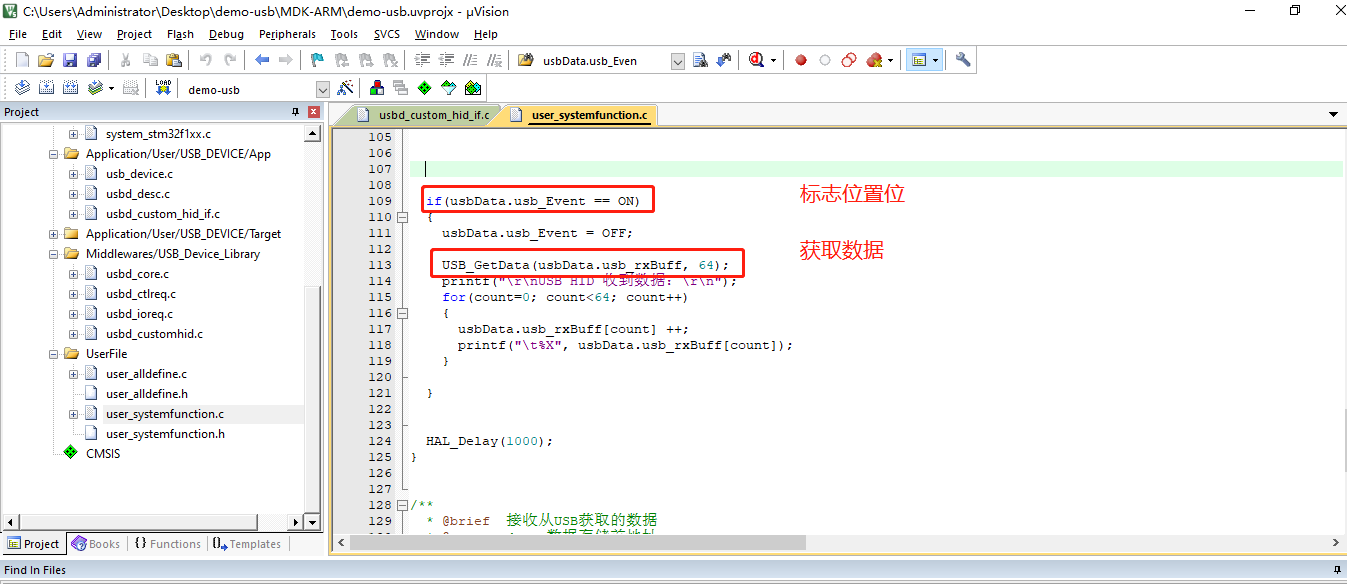Open the Books panel
1347x584 pixels.
96,543
